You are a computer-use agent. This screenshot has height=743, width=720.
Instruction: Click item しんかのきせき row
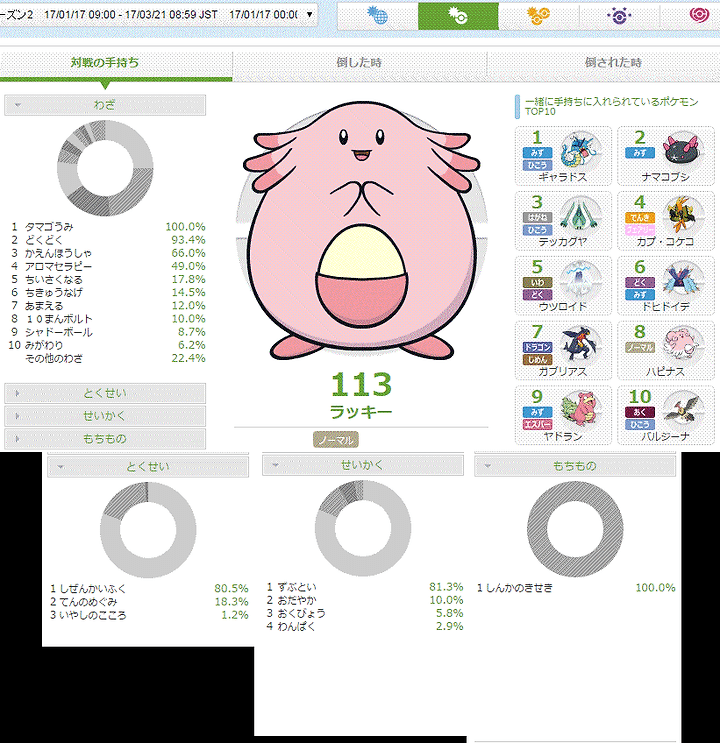tap(576, 588)
